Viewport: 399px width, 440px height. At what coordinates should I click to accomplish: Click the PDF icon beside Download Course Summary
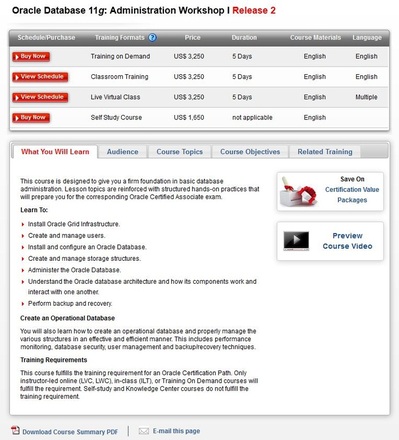pos(15,430)
